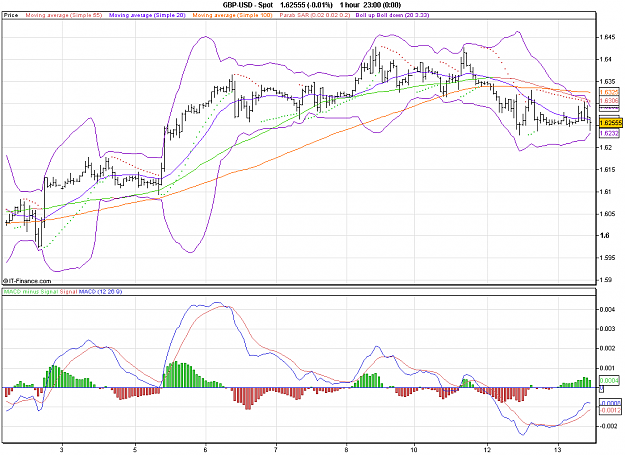Click the green 0.0004 MACD histogram value tag
Screen dimensions: 625x455
(609, 381)
